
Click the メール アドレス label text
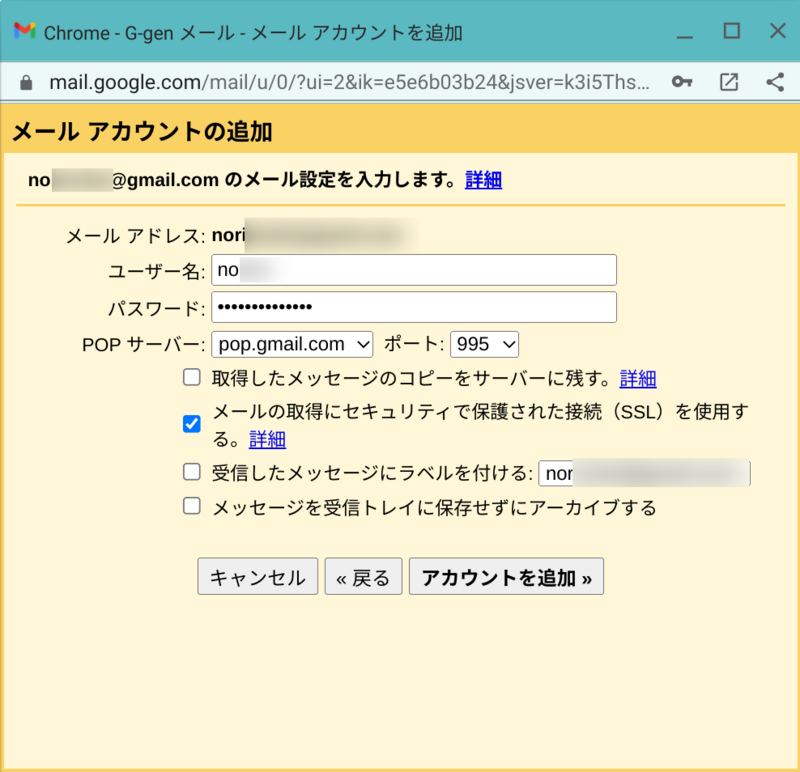[136, 236]
